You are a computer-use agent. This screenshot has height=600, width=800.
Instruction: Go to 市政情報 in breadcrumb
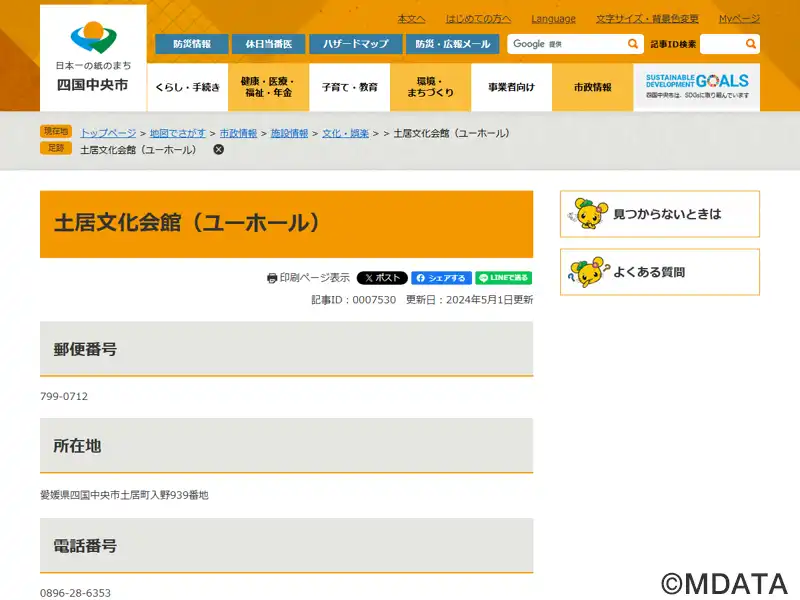click(238, 133)
